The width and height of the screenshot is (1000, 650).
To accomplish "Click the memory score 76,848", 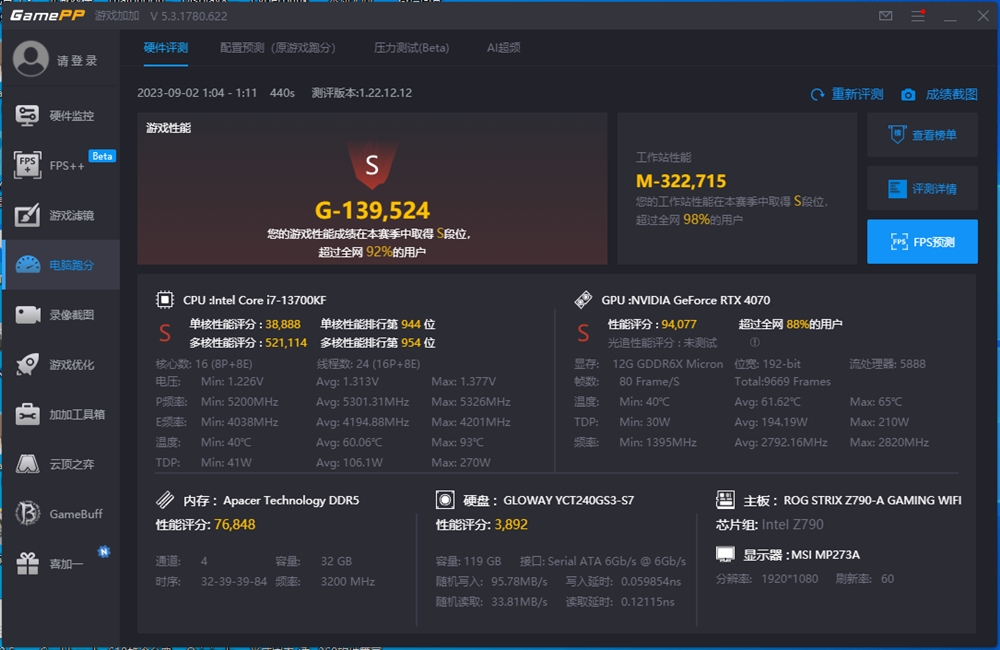I will 235,524.
